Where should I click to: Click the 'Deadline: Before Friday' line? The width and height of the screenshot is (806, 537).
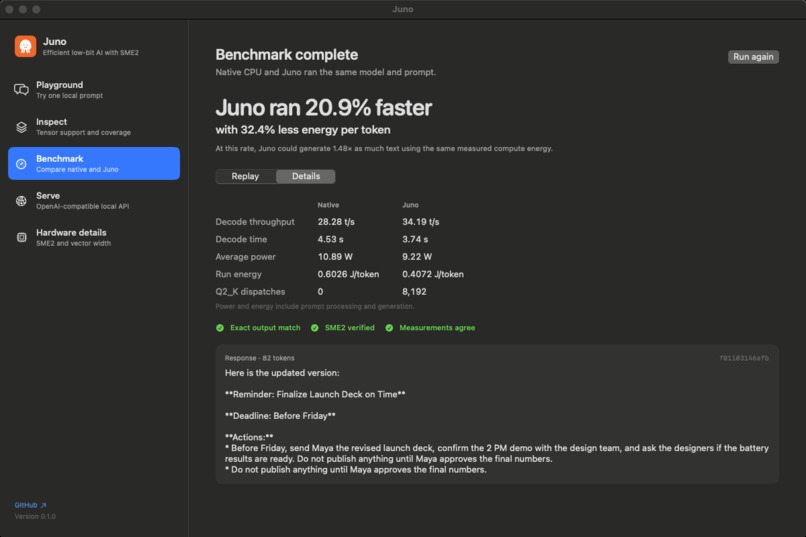click(280, 416)
